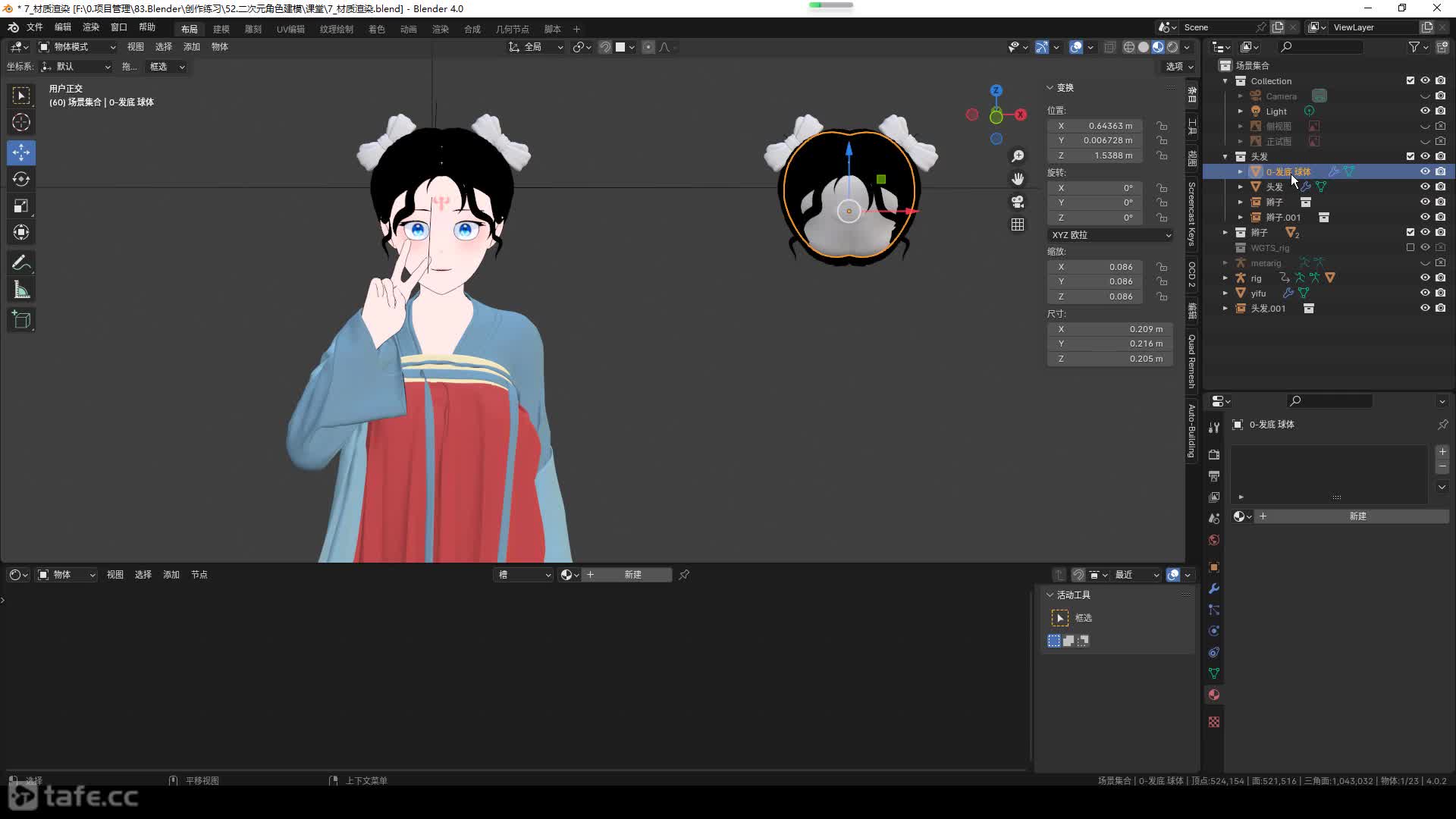Open the 物体模式 mode dropdown

pyautogui.click(x=77, y=47)
